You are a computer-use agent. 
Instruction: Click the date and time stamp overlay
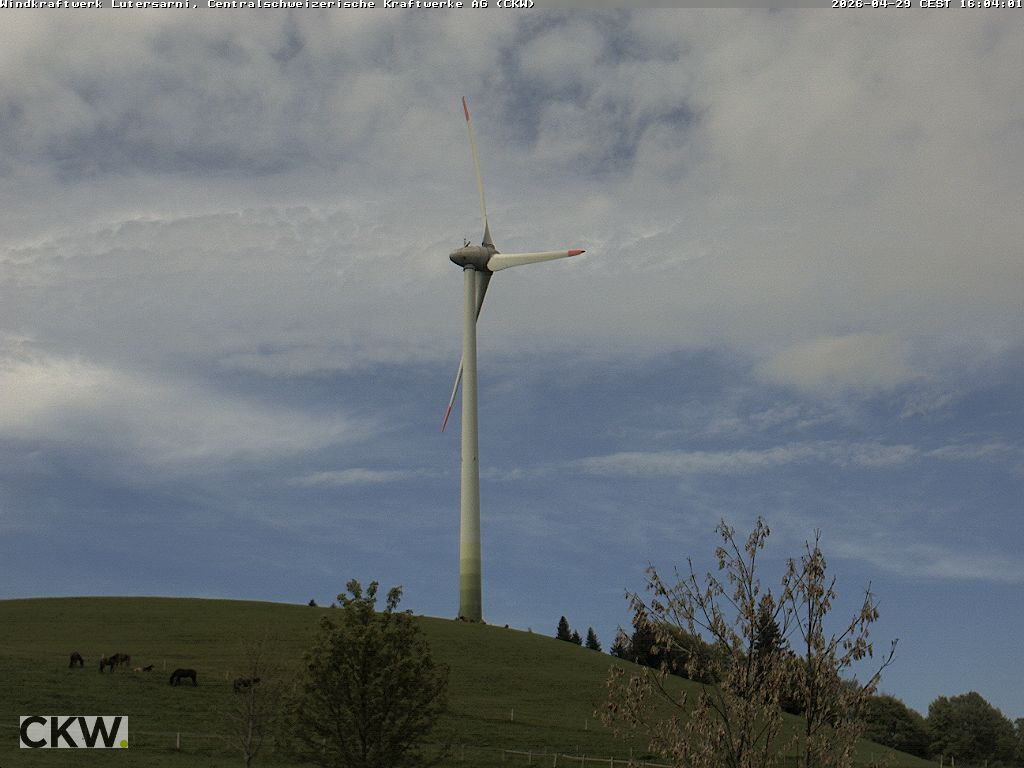(926, 4)
